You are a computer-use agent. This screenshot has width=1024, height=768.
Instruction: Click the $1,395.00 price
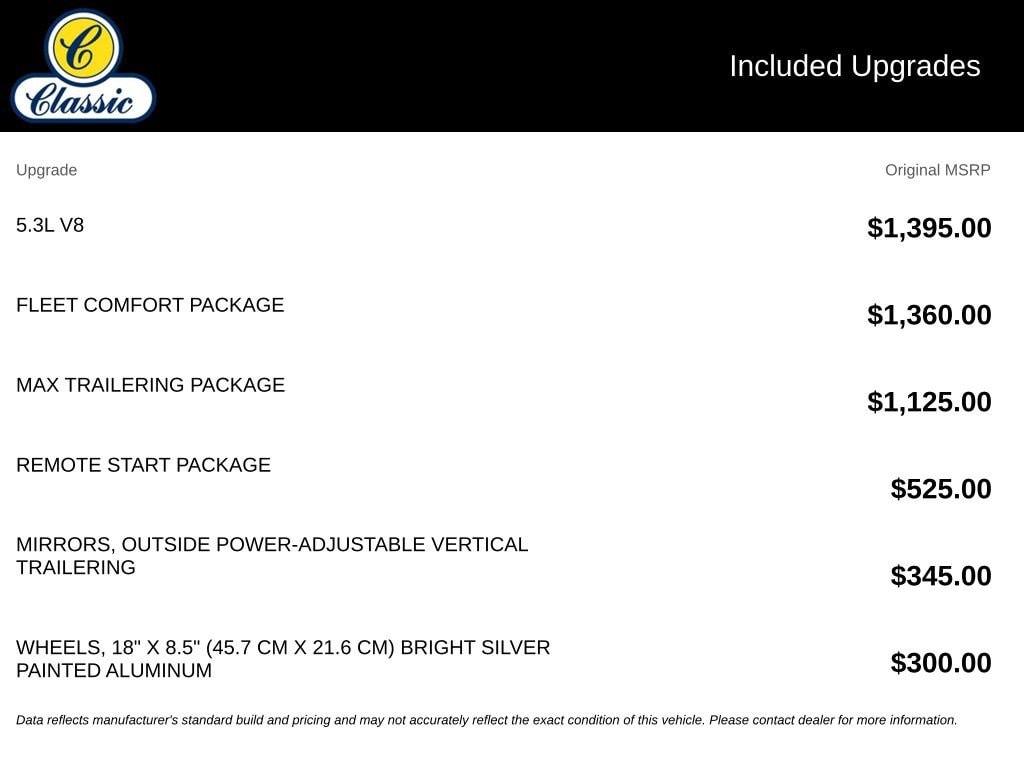pos(929,228)
